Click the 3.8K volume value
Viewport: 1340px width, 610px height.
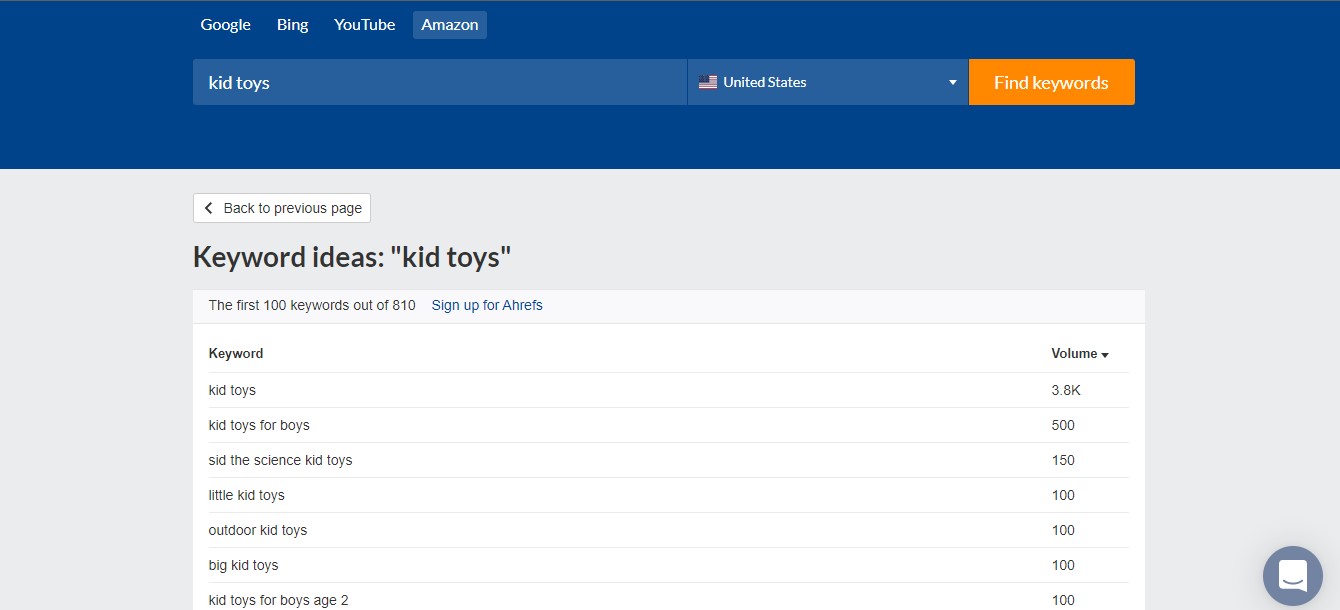(x=1066, y=390)
